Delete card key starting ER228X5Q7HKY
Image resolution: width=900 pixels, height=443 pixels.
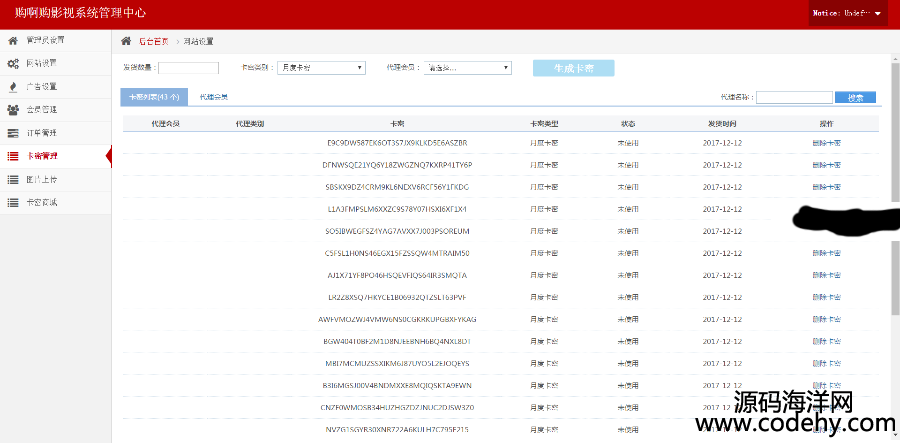pyautogui.click(x=827, y=297)
